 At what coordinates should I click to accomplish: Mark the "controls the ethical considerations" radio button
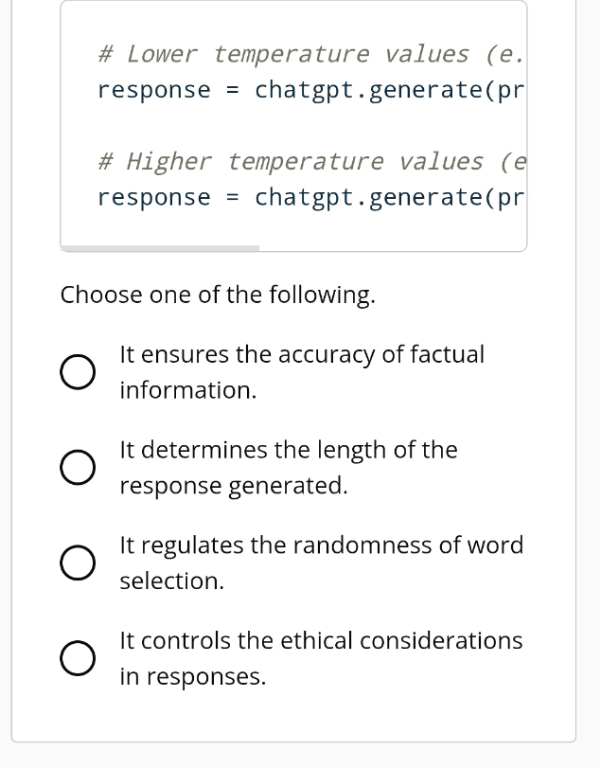point(77,658)
